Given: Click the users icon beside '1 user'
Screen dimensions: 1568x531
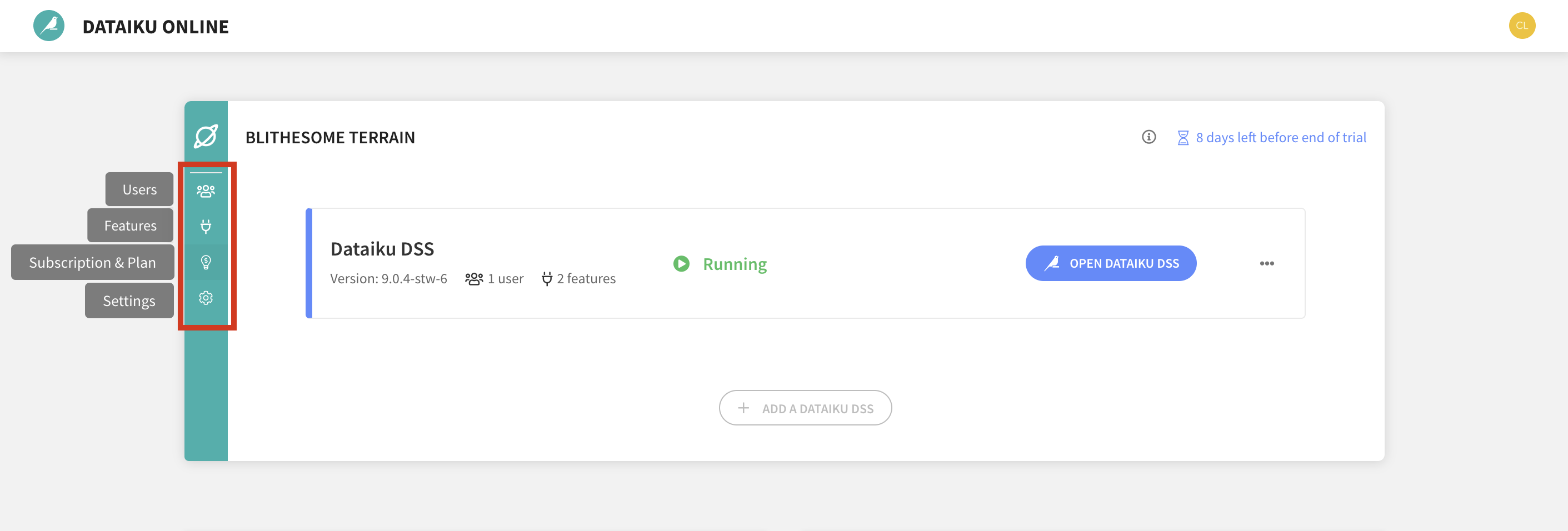Looking at the screenshot, I should 473,279.
